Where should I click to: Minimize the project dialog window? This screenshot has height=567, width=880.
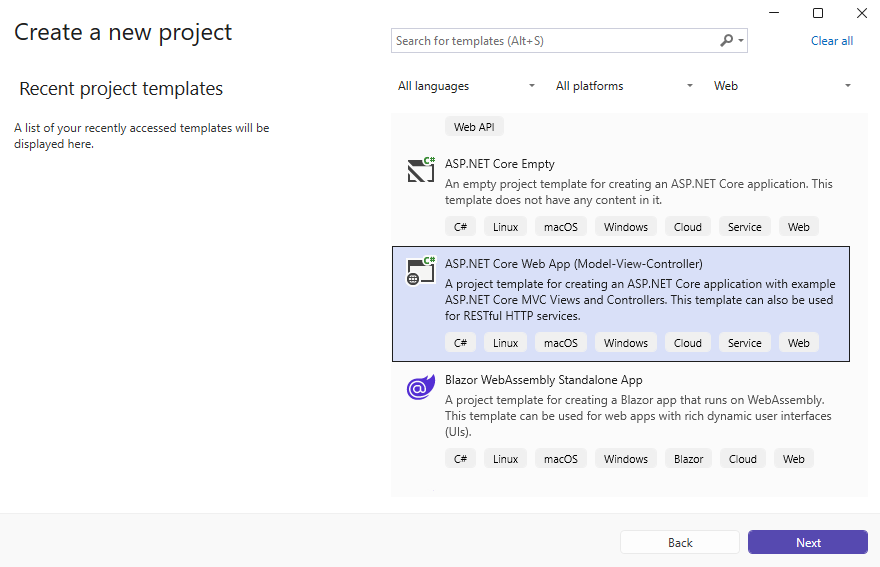(x=774, y=13)
